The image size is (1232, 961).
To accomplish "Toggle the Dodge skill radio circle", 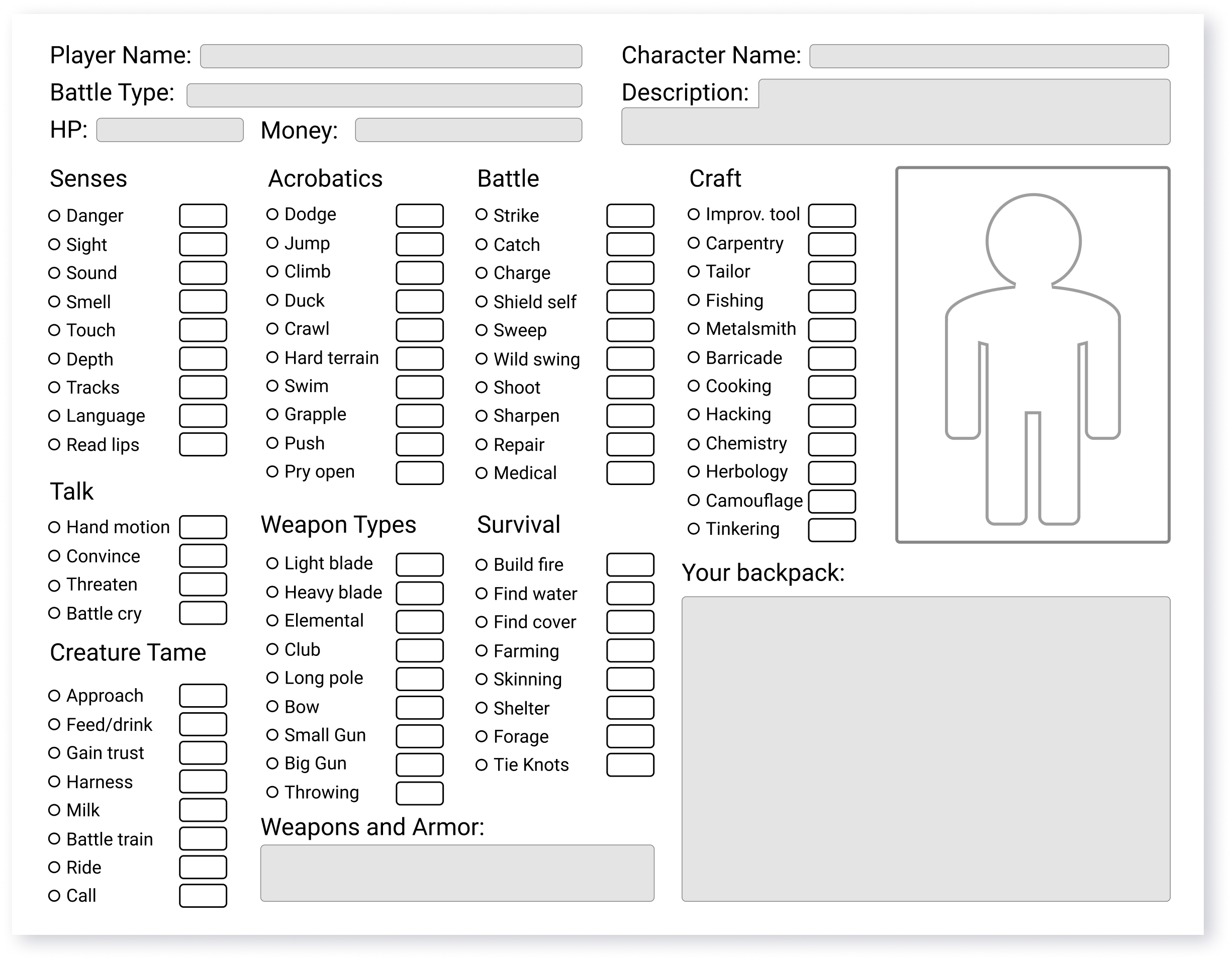I will [272, 214].
